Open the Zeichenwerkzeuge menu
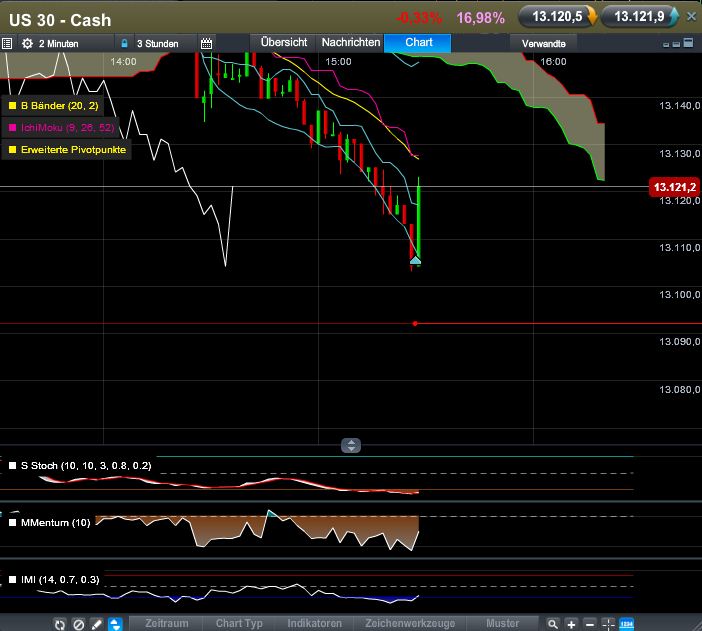Image resolution: width=702 pixels, height=631 pixels. coord(410,623)
